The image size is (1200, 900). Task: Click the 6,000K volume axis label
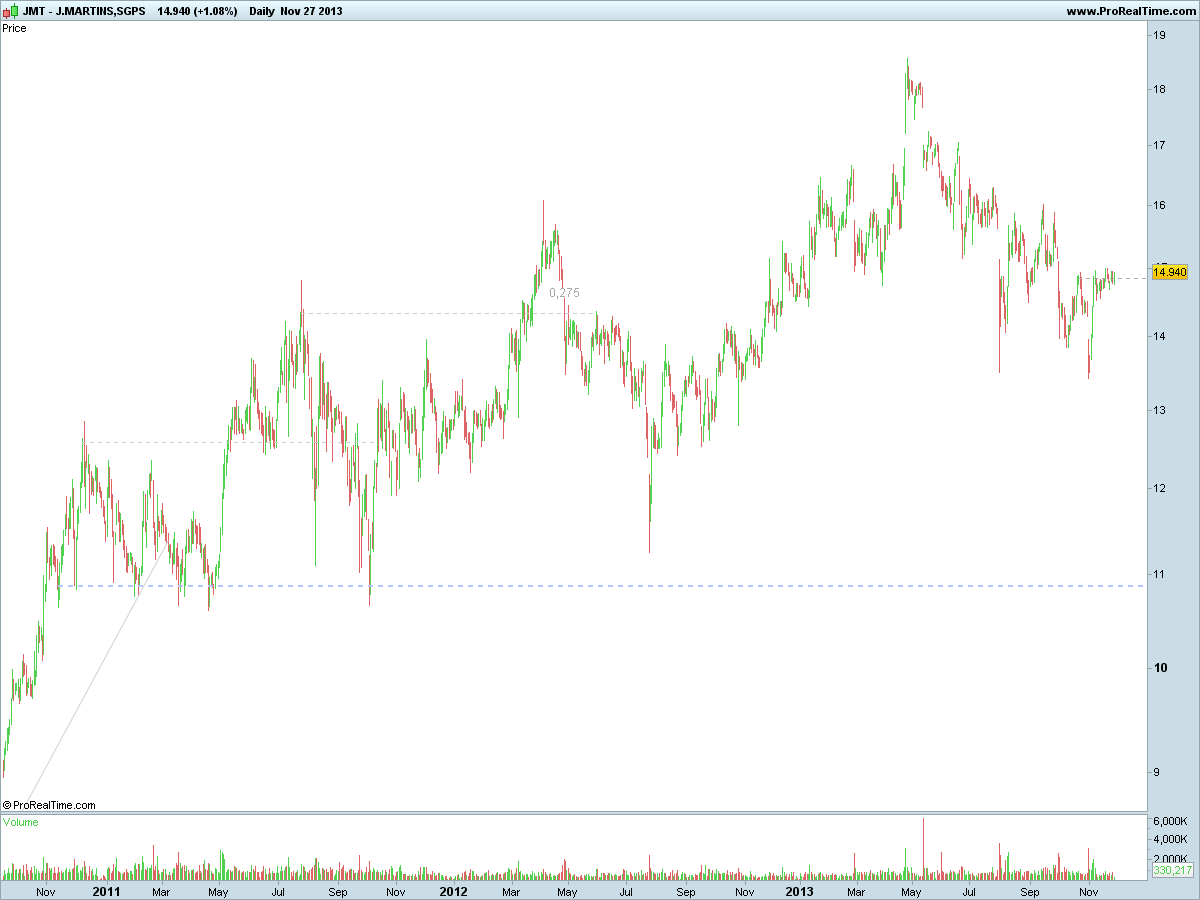(1170, 821)
